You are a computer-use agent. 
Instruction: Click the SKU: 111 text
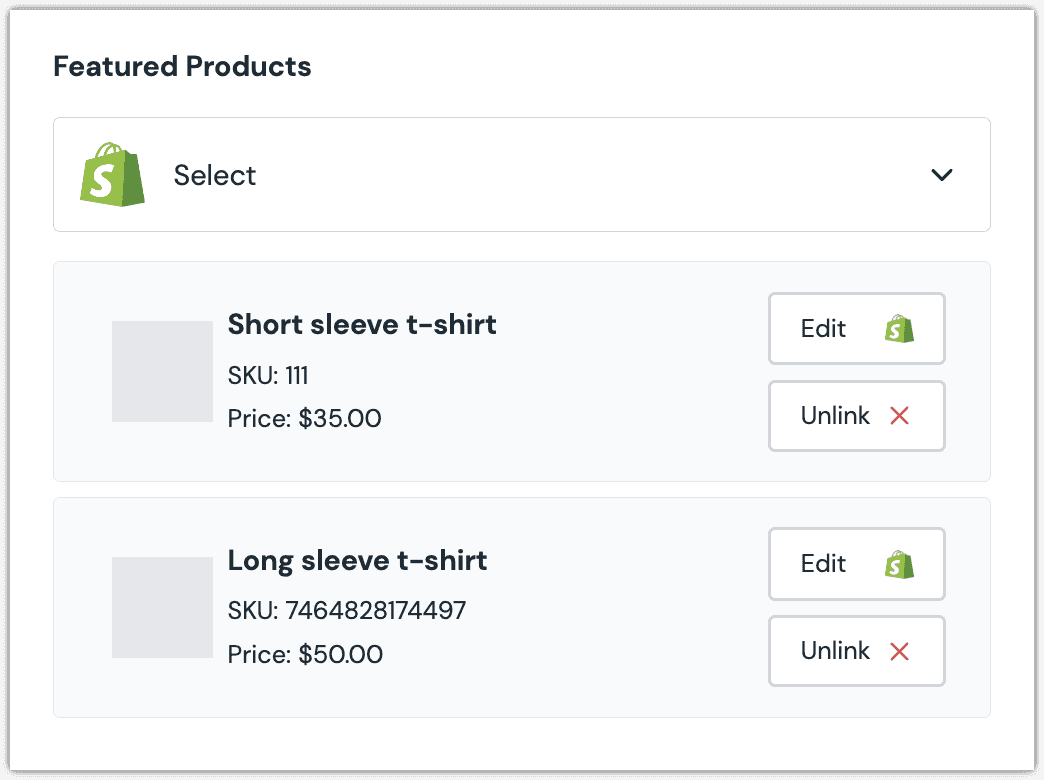point(268,376)
